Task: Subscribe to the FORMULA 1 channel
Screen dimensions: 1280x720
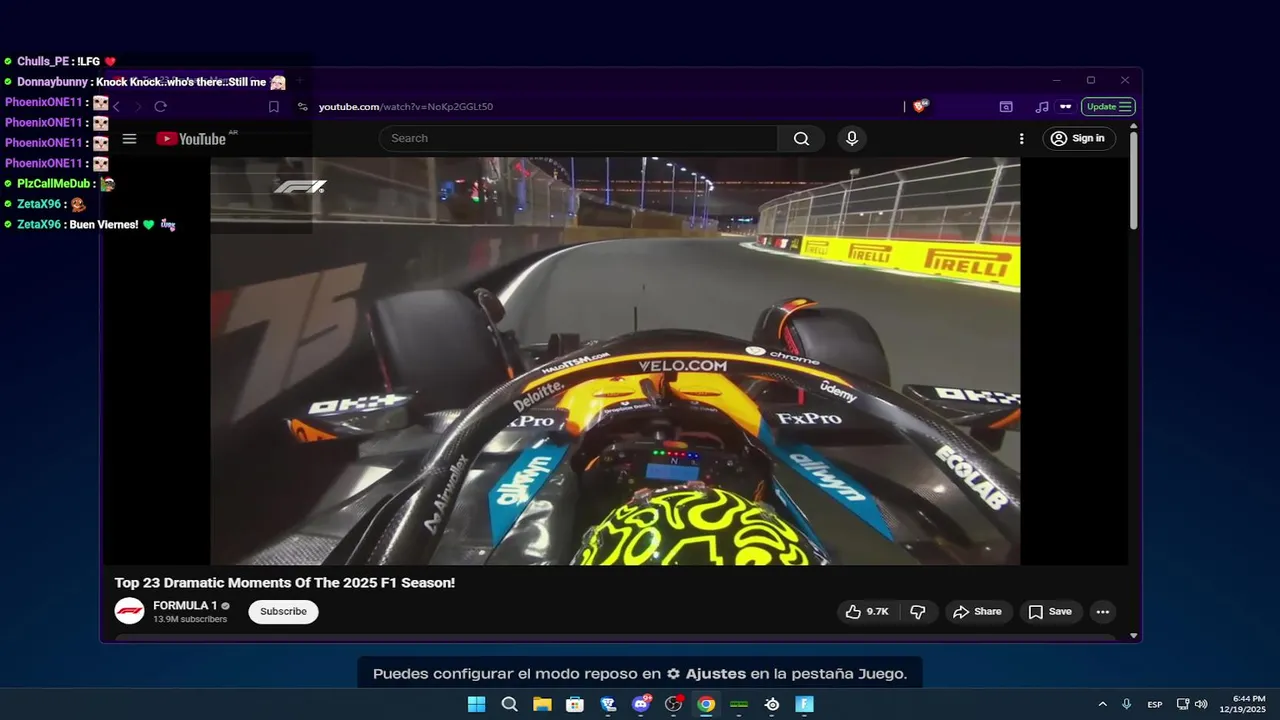Action: tap(283, 612)
